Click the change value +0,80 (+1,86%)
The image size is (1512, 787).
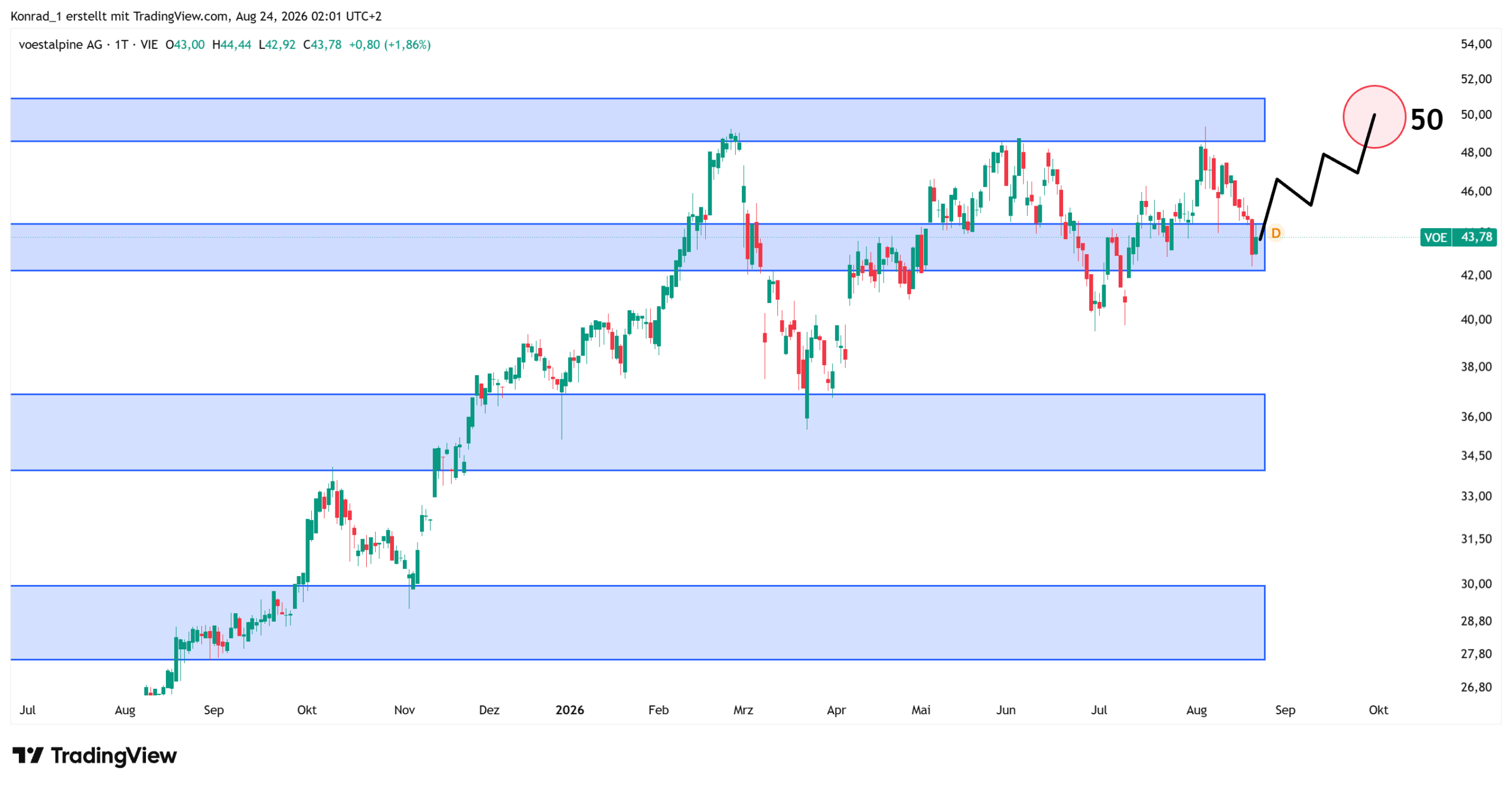(x=390, y=45)
